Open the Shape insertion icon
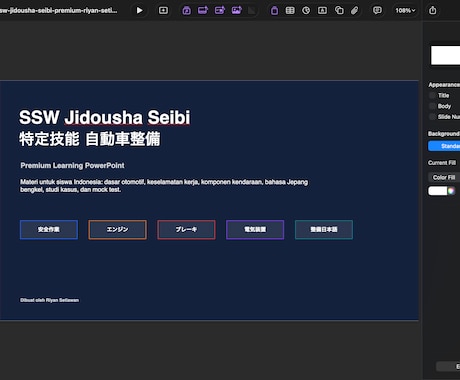Screen dimensions: 460x380 click(339, 10)
